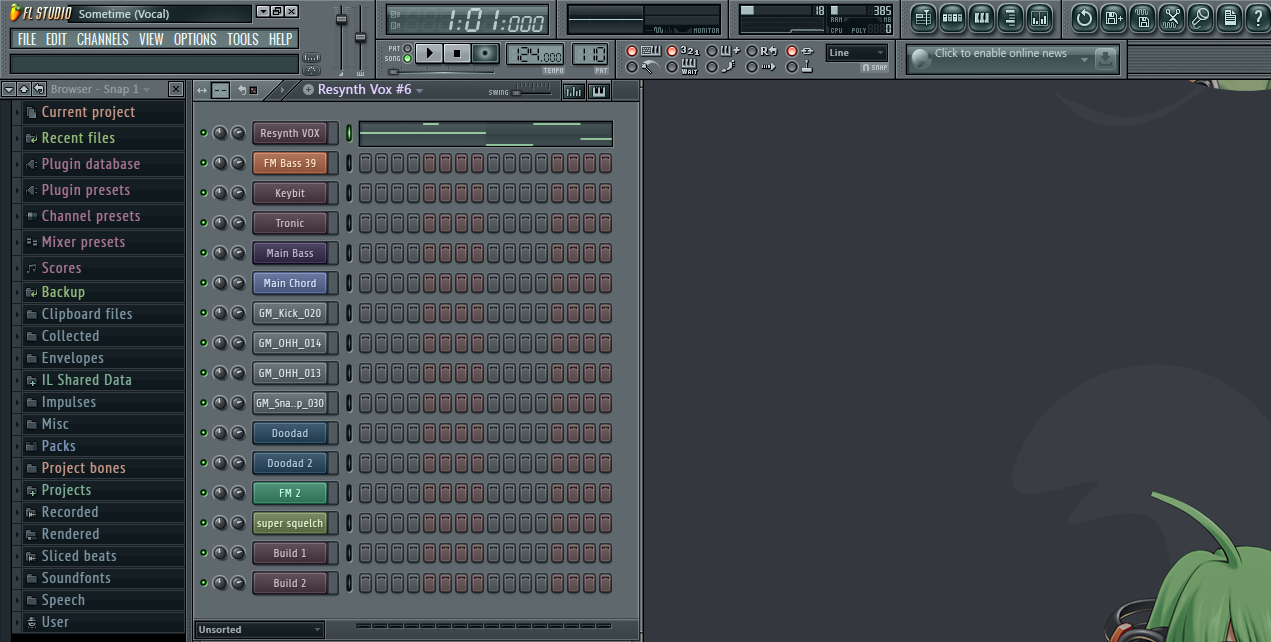Click the download icon beside online news

[x=1105, y=59]
